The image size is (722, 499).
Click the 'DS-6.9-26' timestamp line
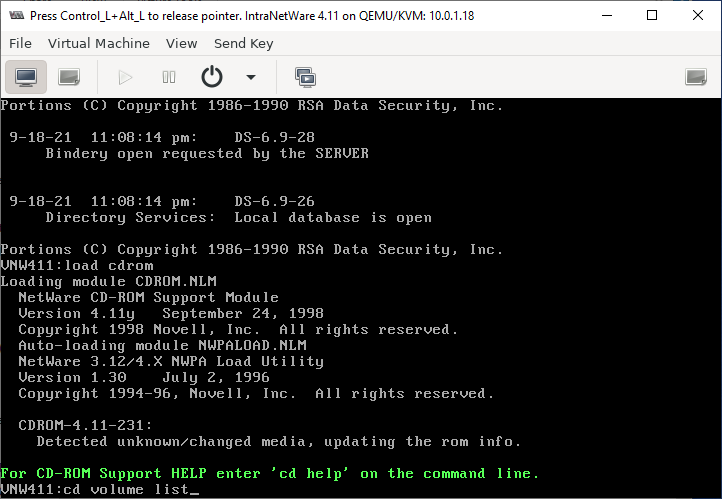162,201
